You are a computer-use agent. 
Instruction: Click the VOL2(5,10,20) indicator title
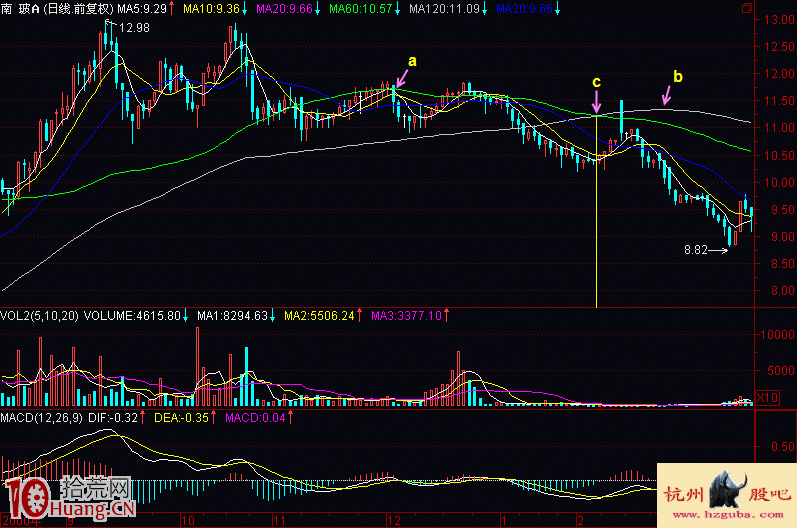[39, 315]
